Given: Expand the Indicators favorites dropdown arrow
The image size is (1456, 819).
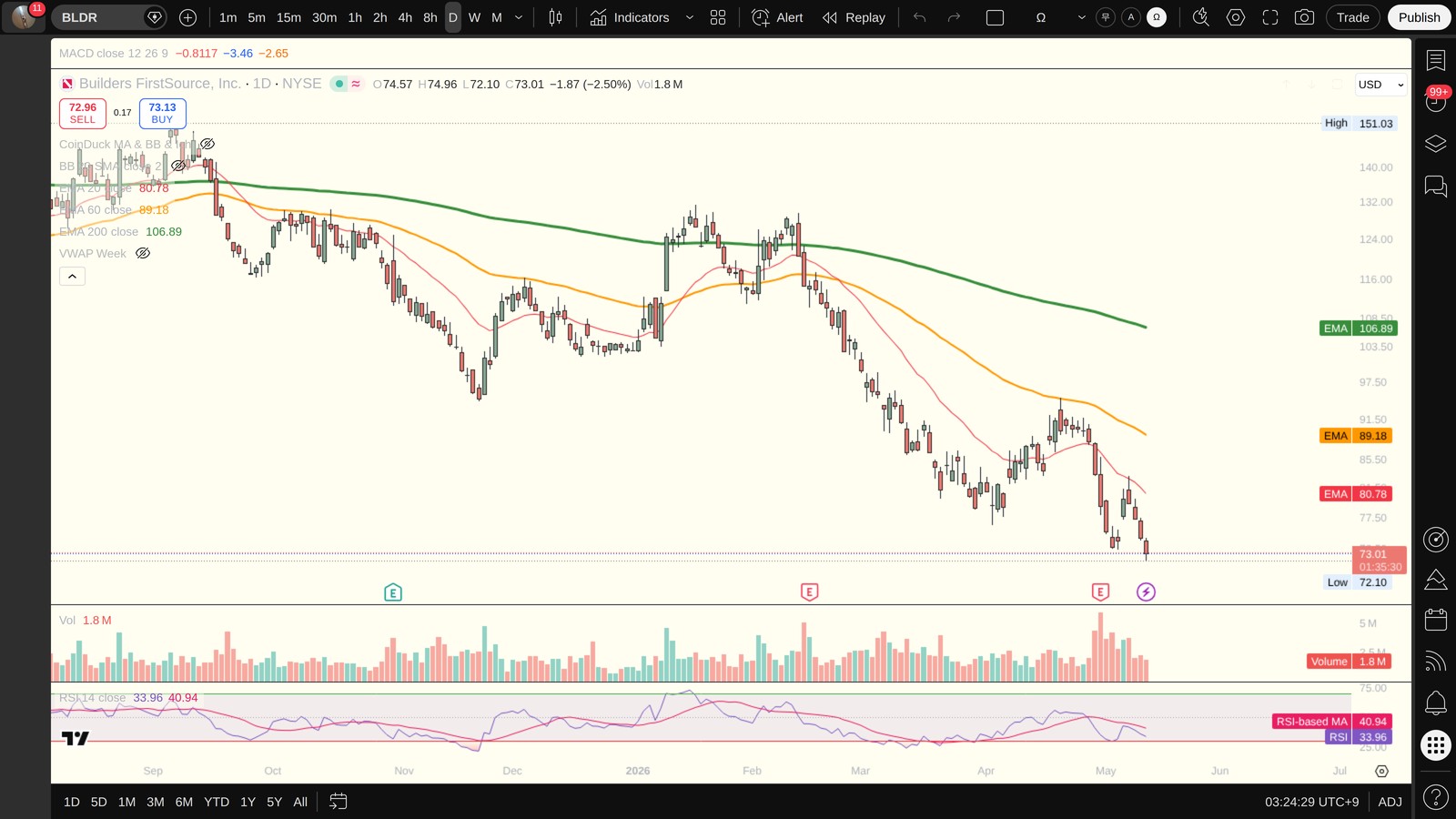Looking at the screenshot, I should (689, 17).
